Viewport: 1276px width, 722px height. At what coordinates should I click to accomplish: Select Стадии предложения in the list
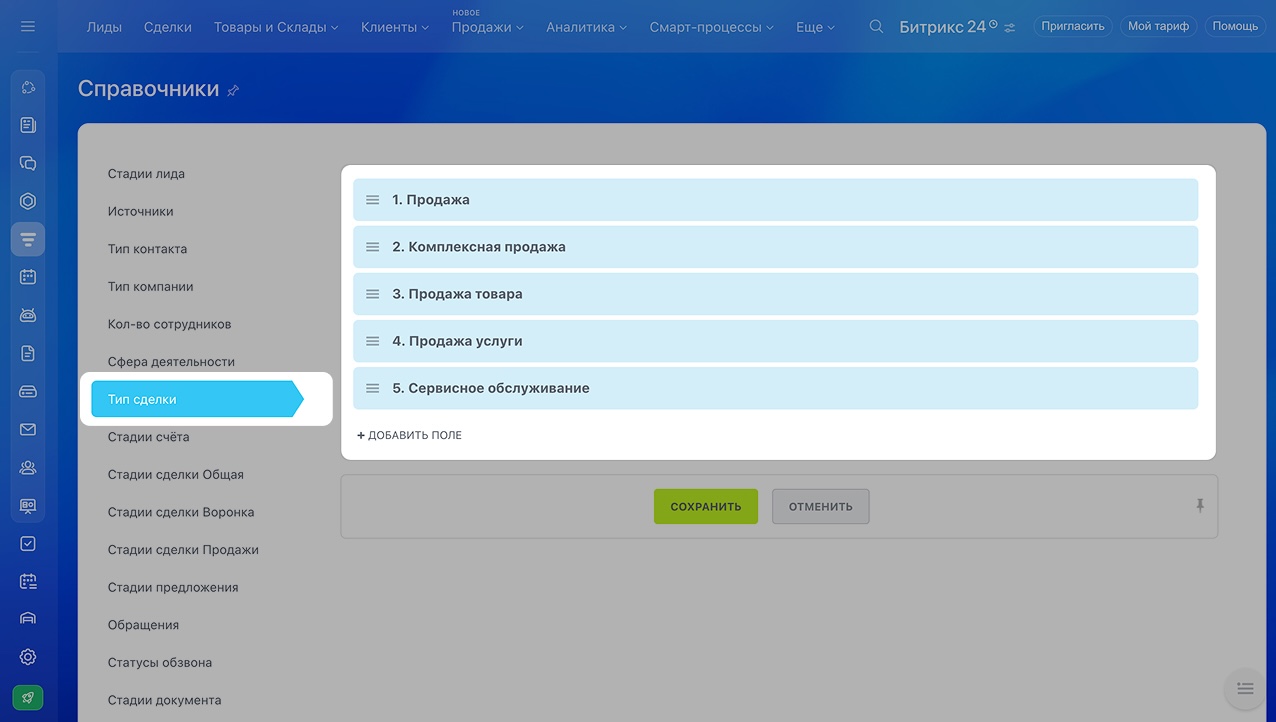point(173,587)
